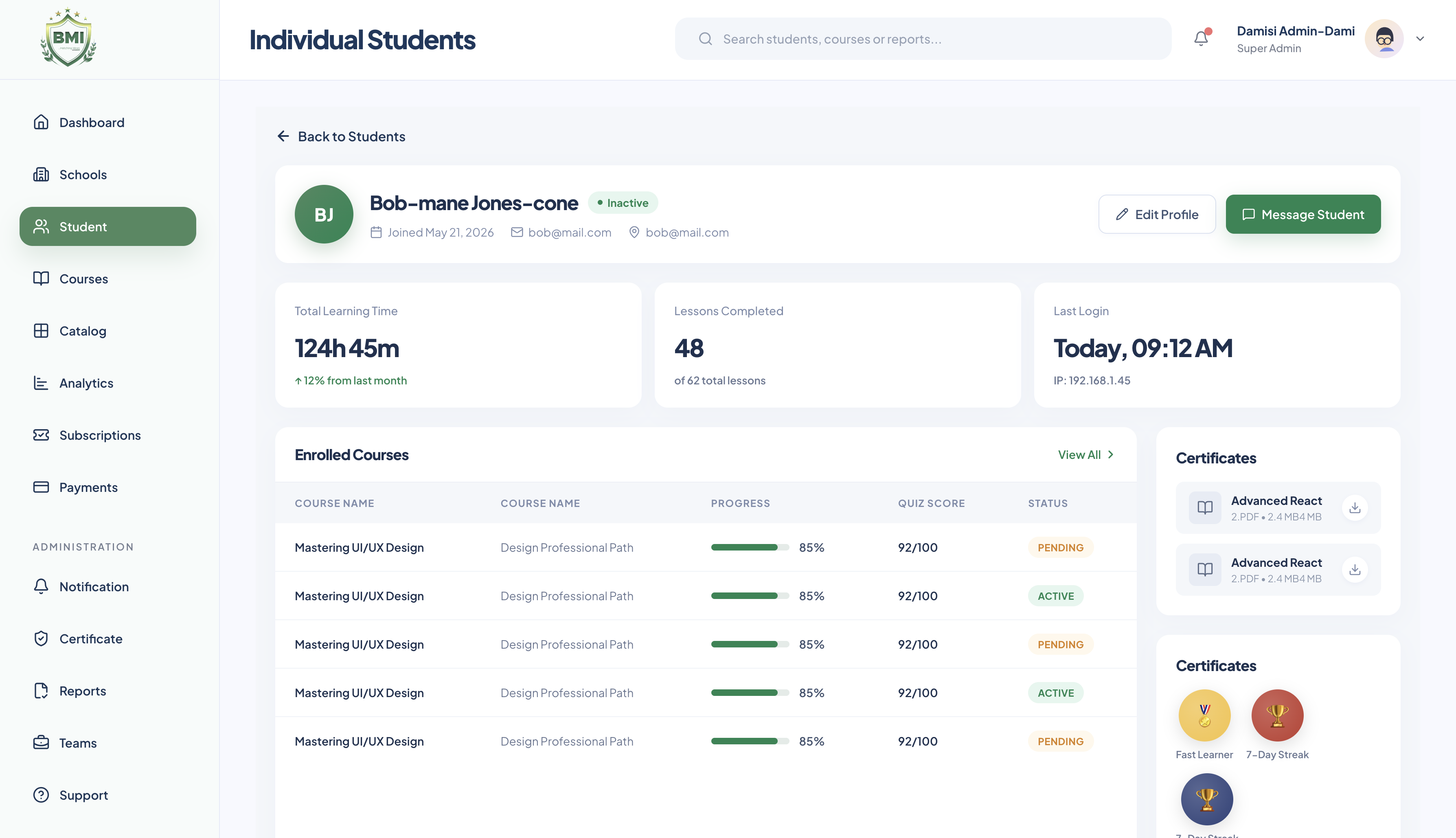The height and width of the screenshot is (838, 1456).
Task: Click the Fast Learner medal badge
Action: pyautogui.click(x=1204, y=715)
